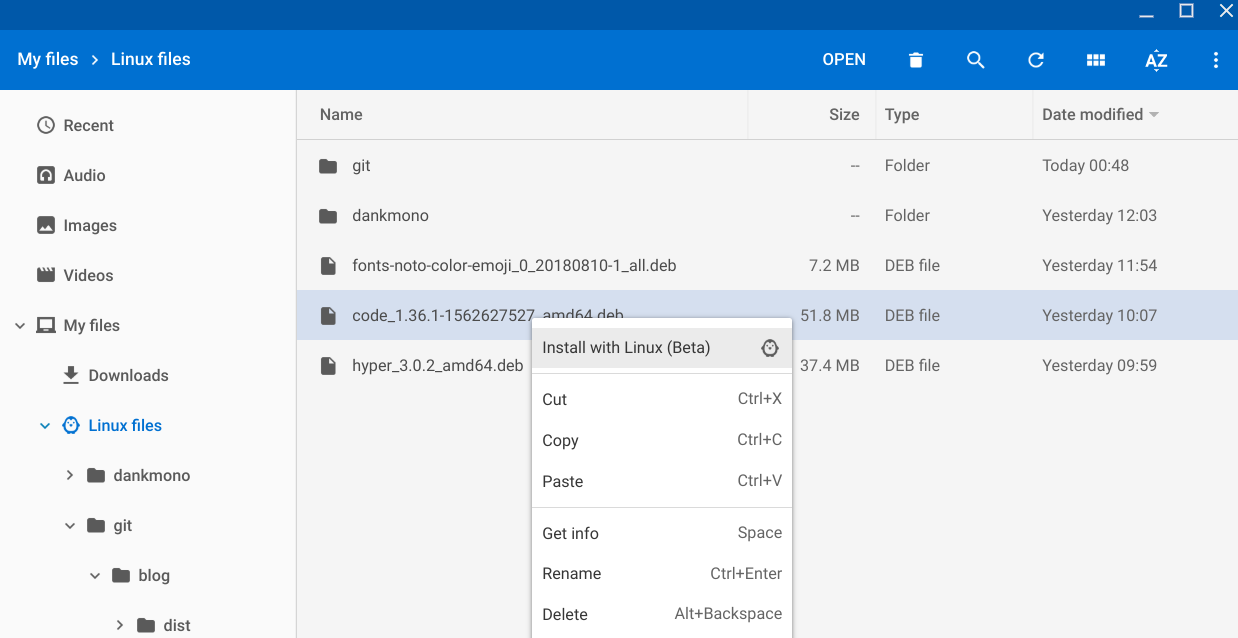Click the Videos clapperboard icon
Image resolution: width=1238 pixels, height=638 pixels.
(45, 275)
